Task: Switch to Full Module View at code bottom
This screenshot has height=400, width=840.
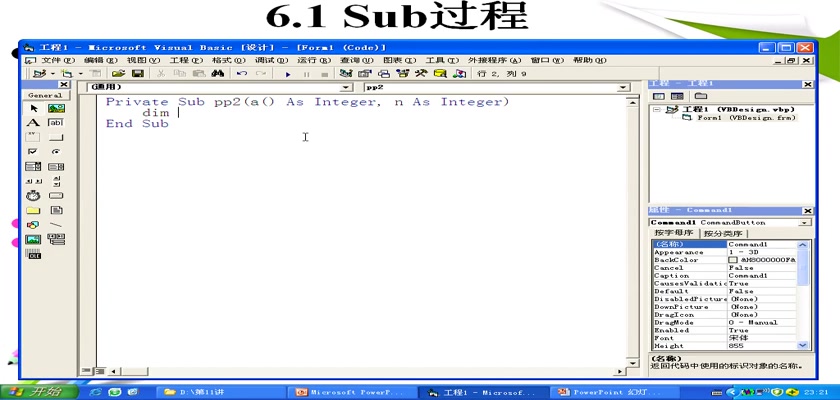Action: coord(99,371)
